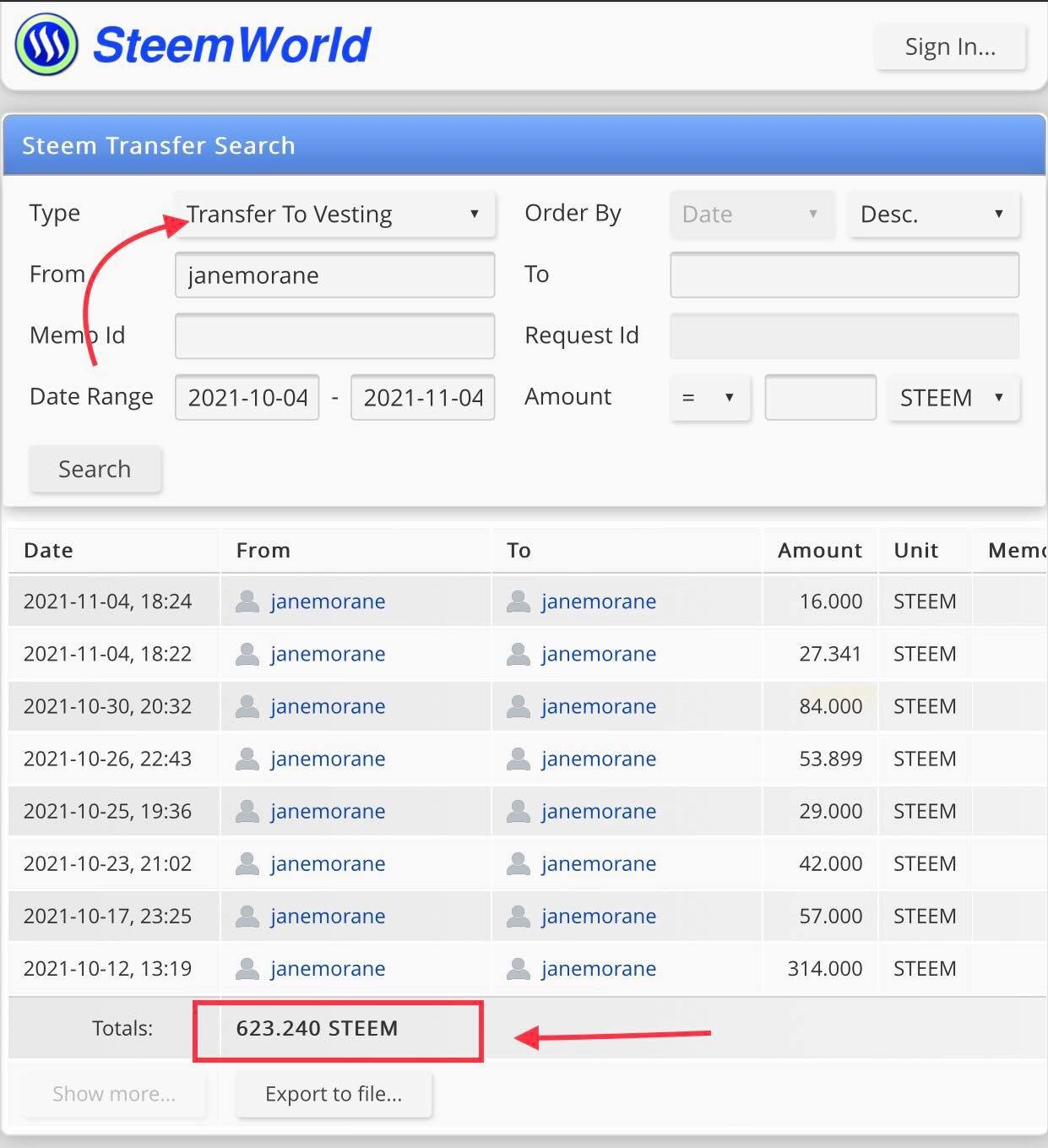Open the disabled Date order-by dropdown
This screenshot has height=1148, width=1048.
coord(752,215)
